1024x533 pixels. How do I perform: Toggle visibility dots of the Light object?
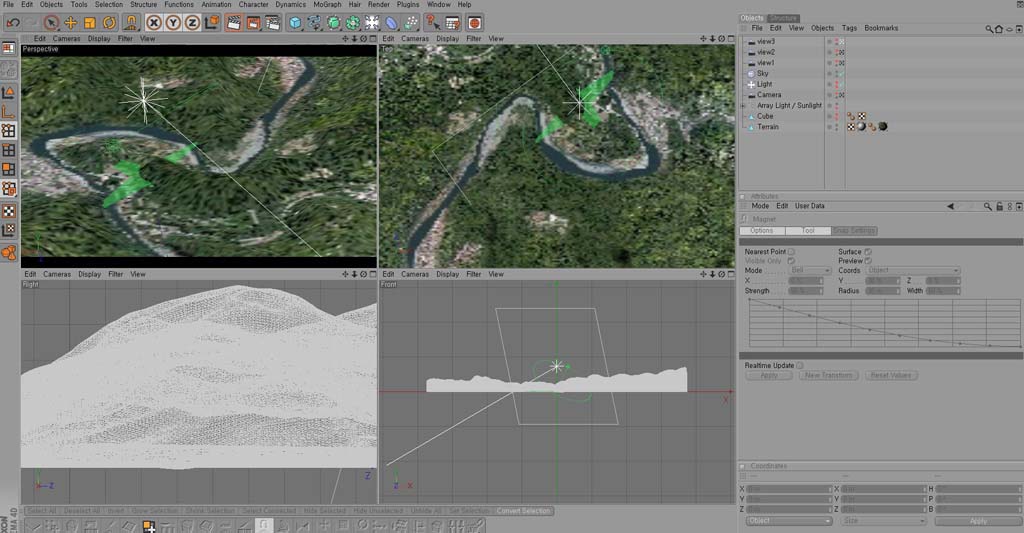[837, 84]
